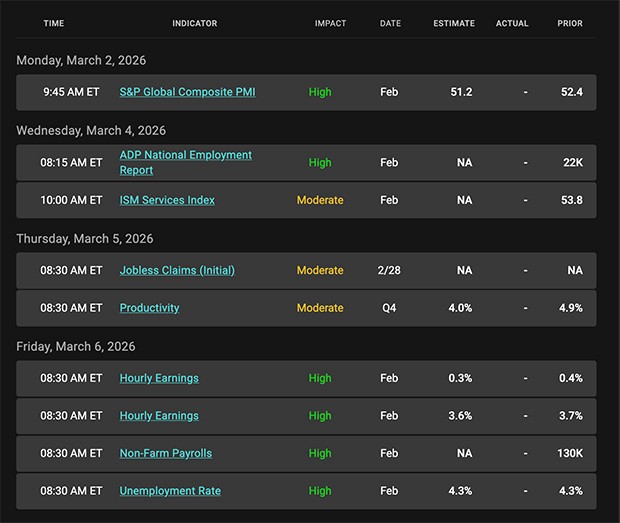The height and width of the screenshot is (523, 620).
Task: Open the Unemployment Rate link
Action: (170, 491)
